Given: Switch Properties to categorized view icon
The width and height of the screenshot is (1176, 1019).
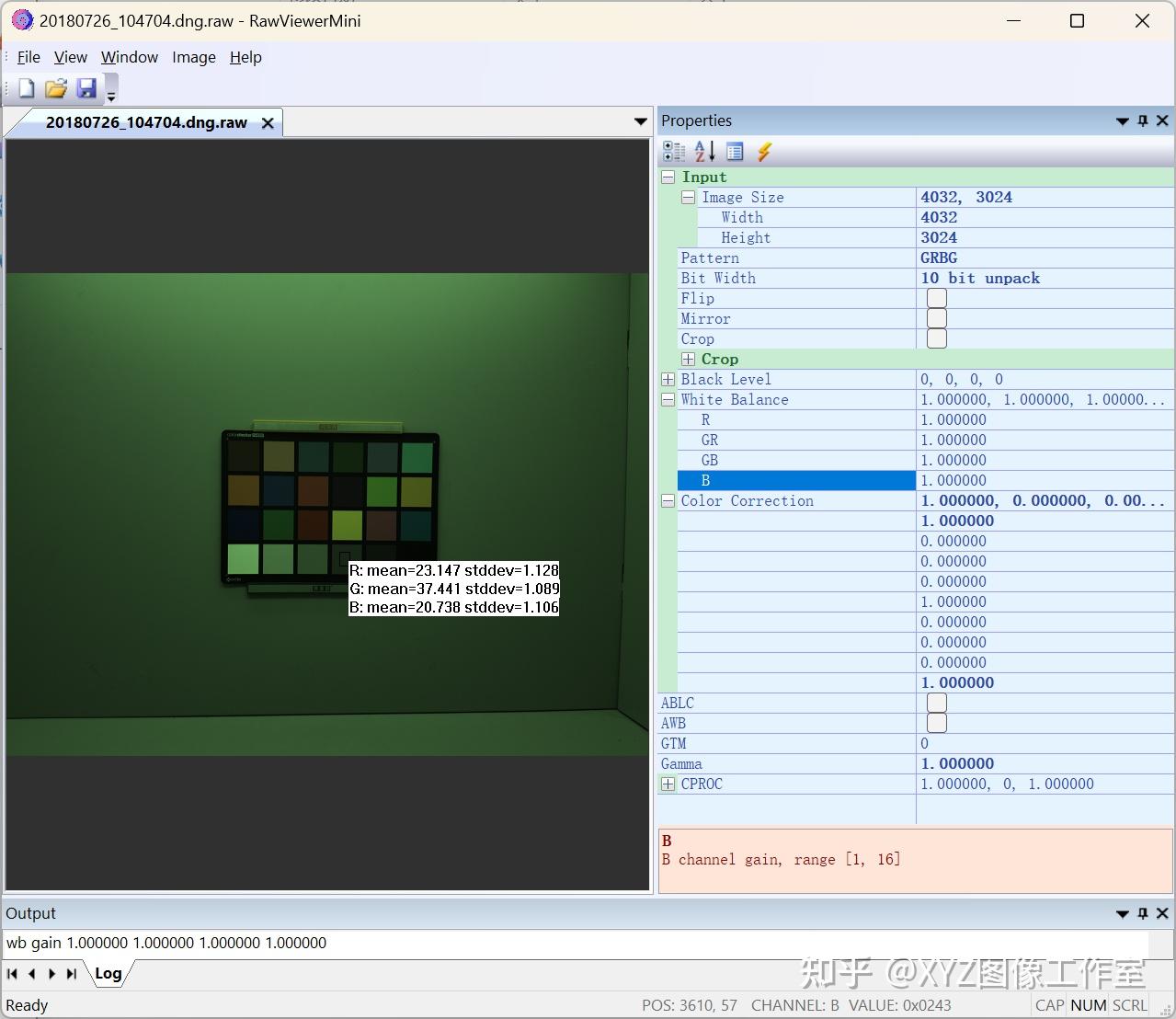Looking at the screenshot, I should point(674,151).
